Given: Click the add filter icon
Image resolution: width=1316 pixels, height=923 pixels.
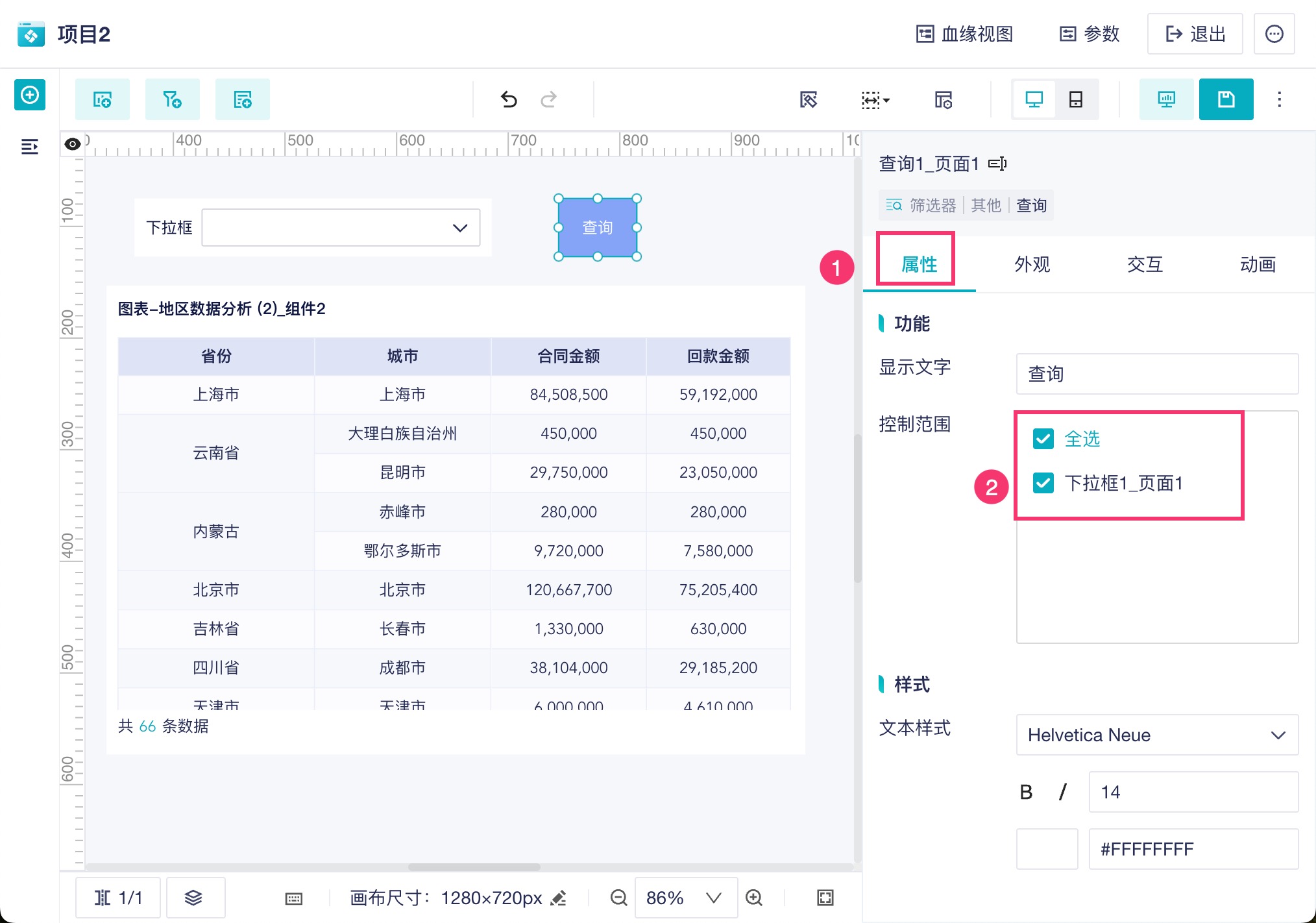Looking at the screenshot, I should [x=172, y=99].
